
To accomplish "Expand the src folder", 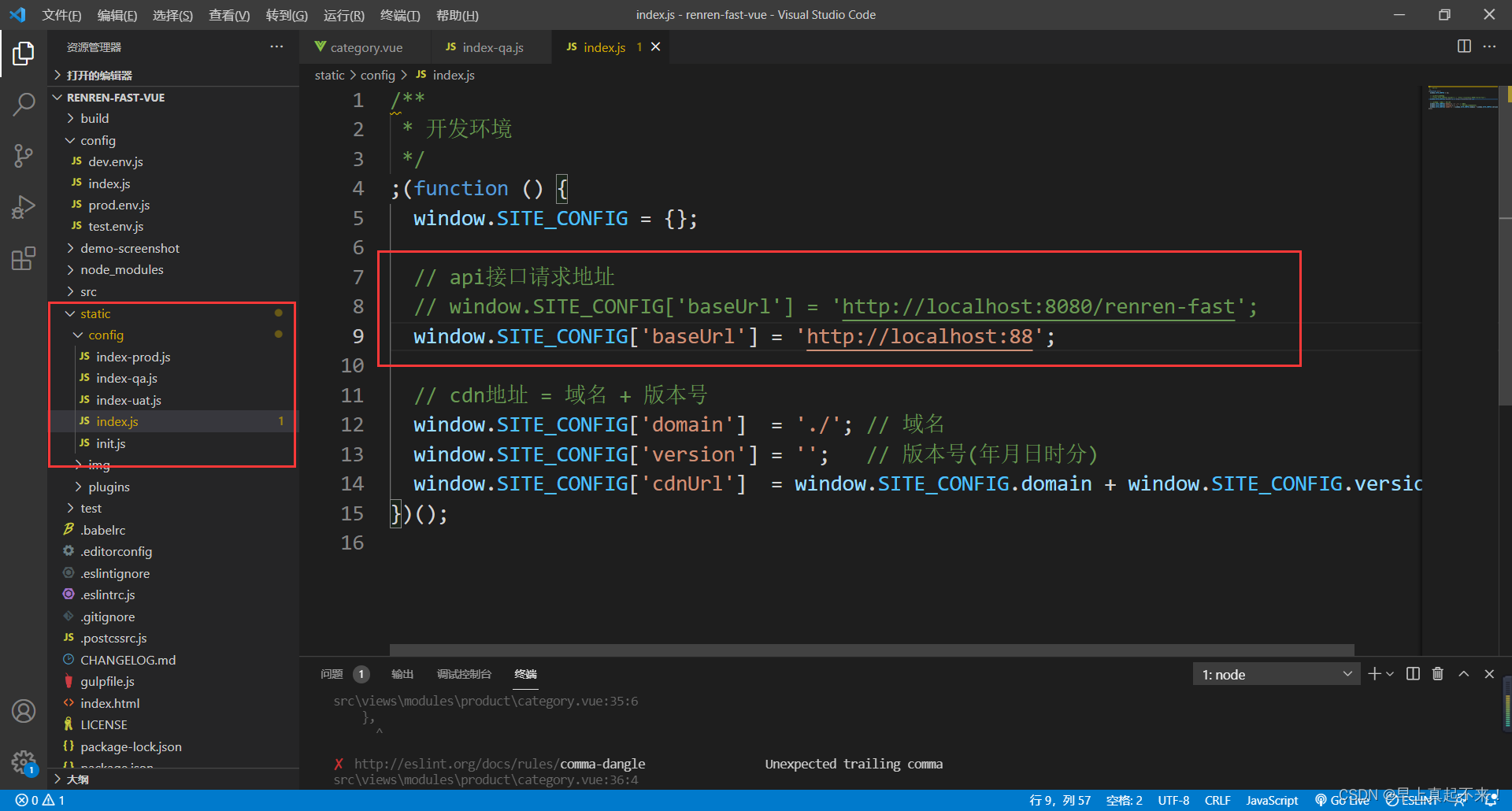I will [x=88, y=291].
